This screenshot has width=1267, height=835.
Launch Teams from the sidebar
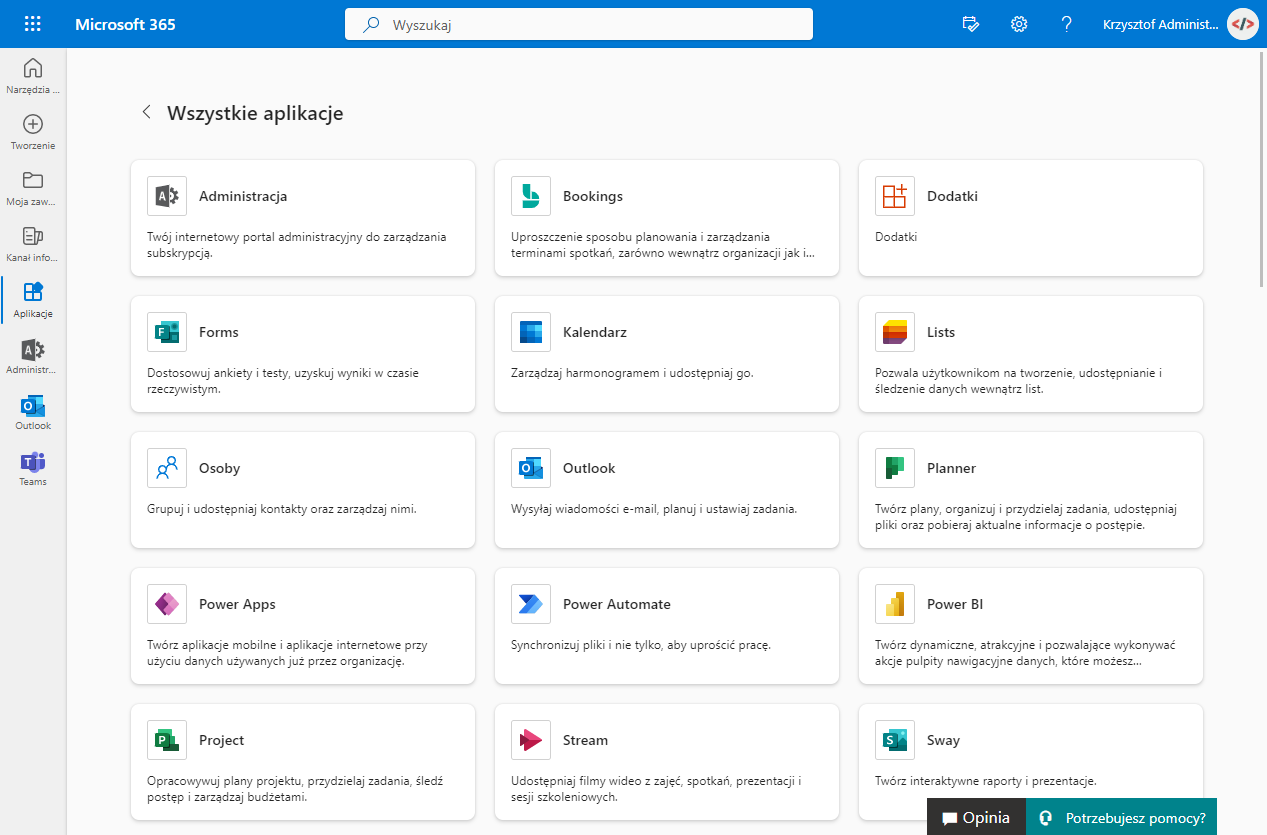coord(33,467)
